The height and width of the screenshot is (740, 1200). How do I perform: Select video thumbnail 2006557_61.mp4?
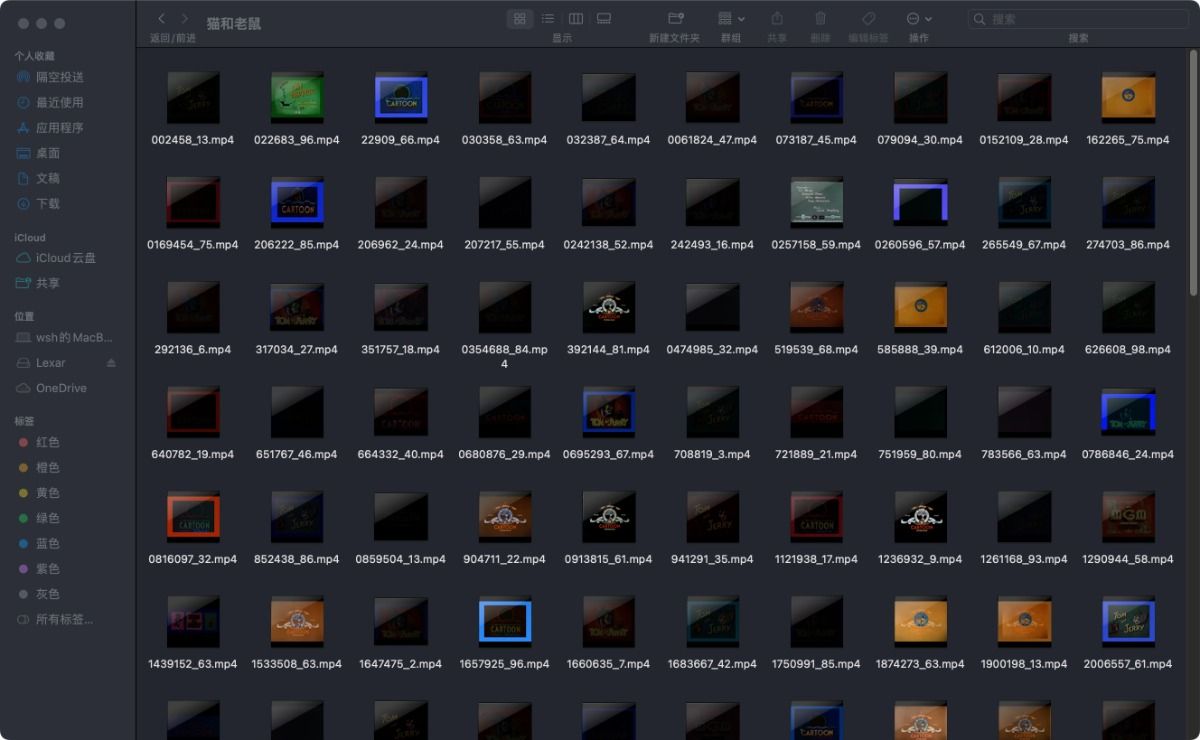pos(1128,621)
